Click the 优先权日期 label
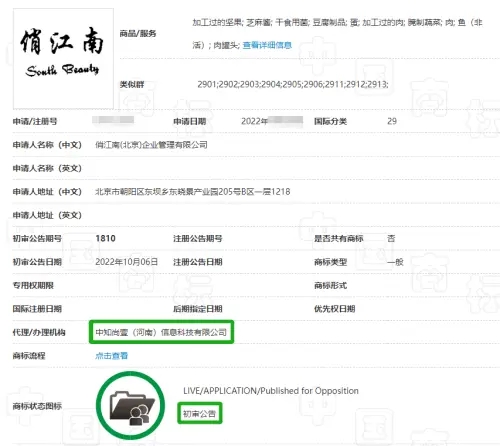Screen dimensions: 500x446 coord(334,309)
